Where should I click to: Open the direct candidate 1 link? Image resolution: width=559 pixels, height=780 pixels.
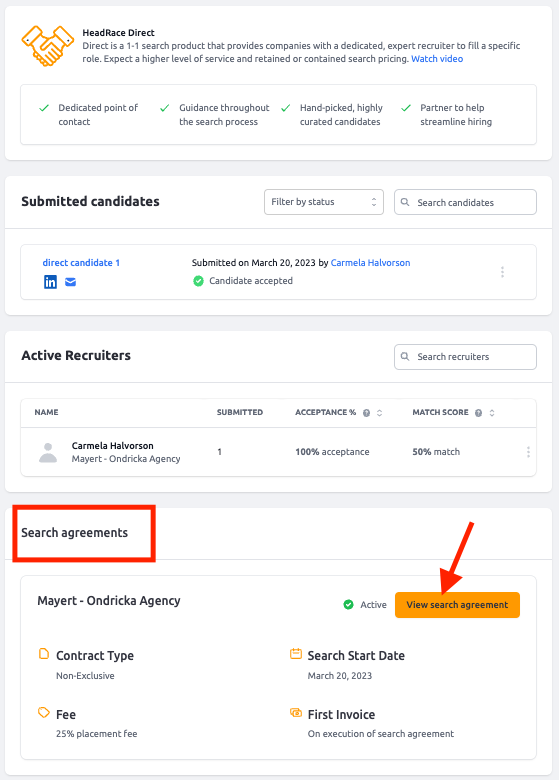point(81,263)
